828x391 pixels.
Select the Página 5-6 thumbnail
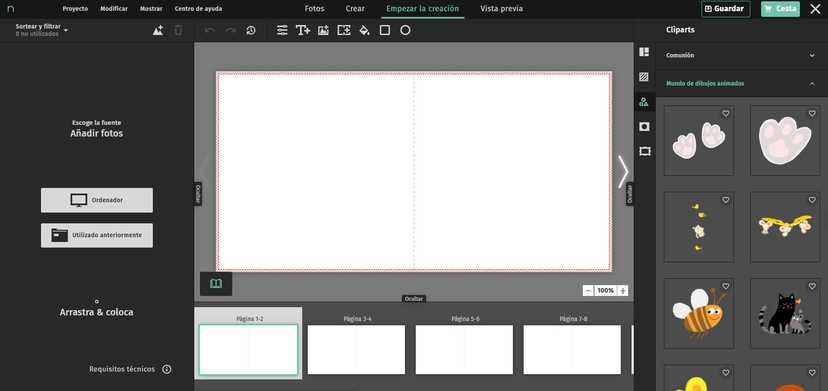coord(464,350)
